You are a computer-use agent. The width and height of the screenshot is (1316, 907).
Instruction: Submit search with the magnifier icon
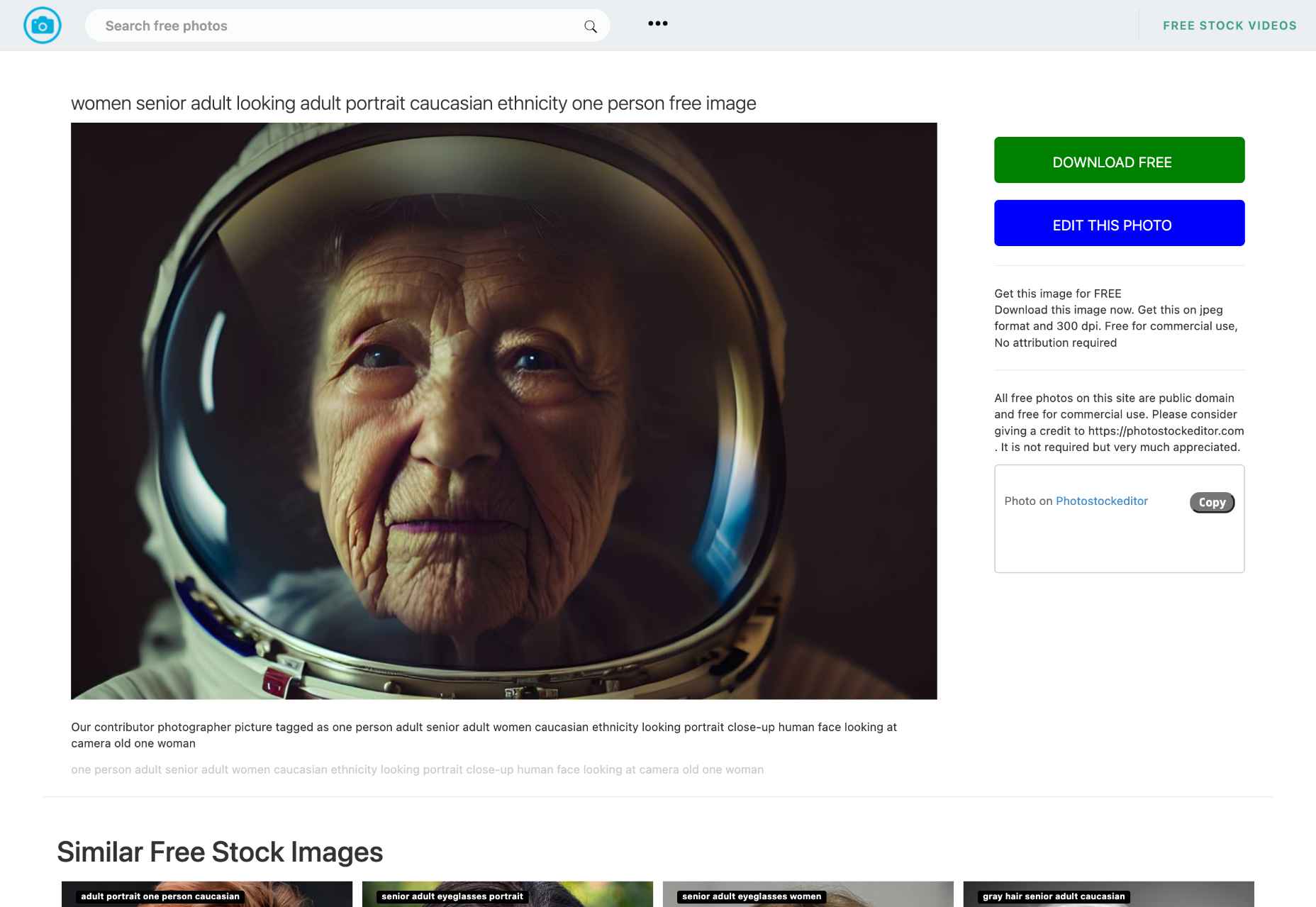590,26
